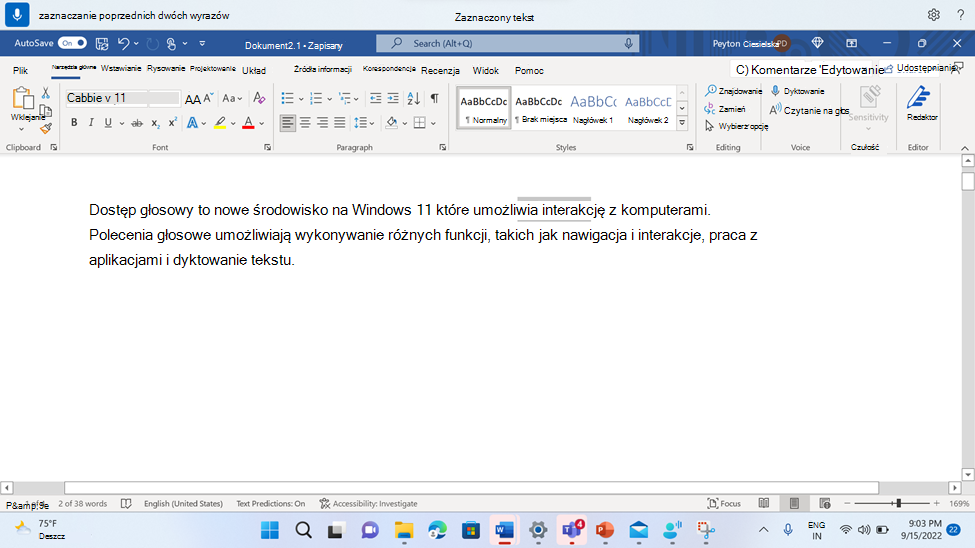
Task: Decrease paragraph indent
Action: [x=376, y=98]
